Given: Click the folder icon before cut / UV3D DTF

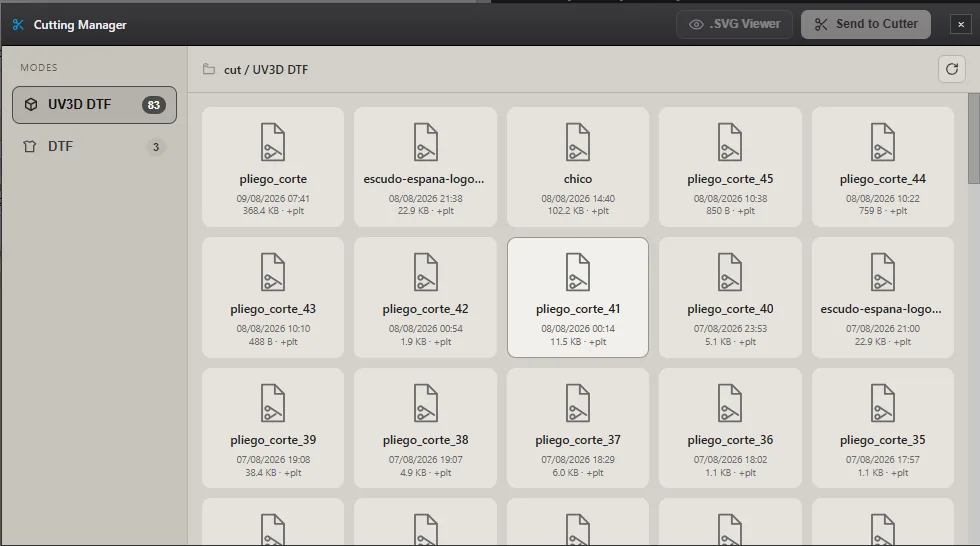Looking at the screenshot, I should click(209, 69).
